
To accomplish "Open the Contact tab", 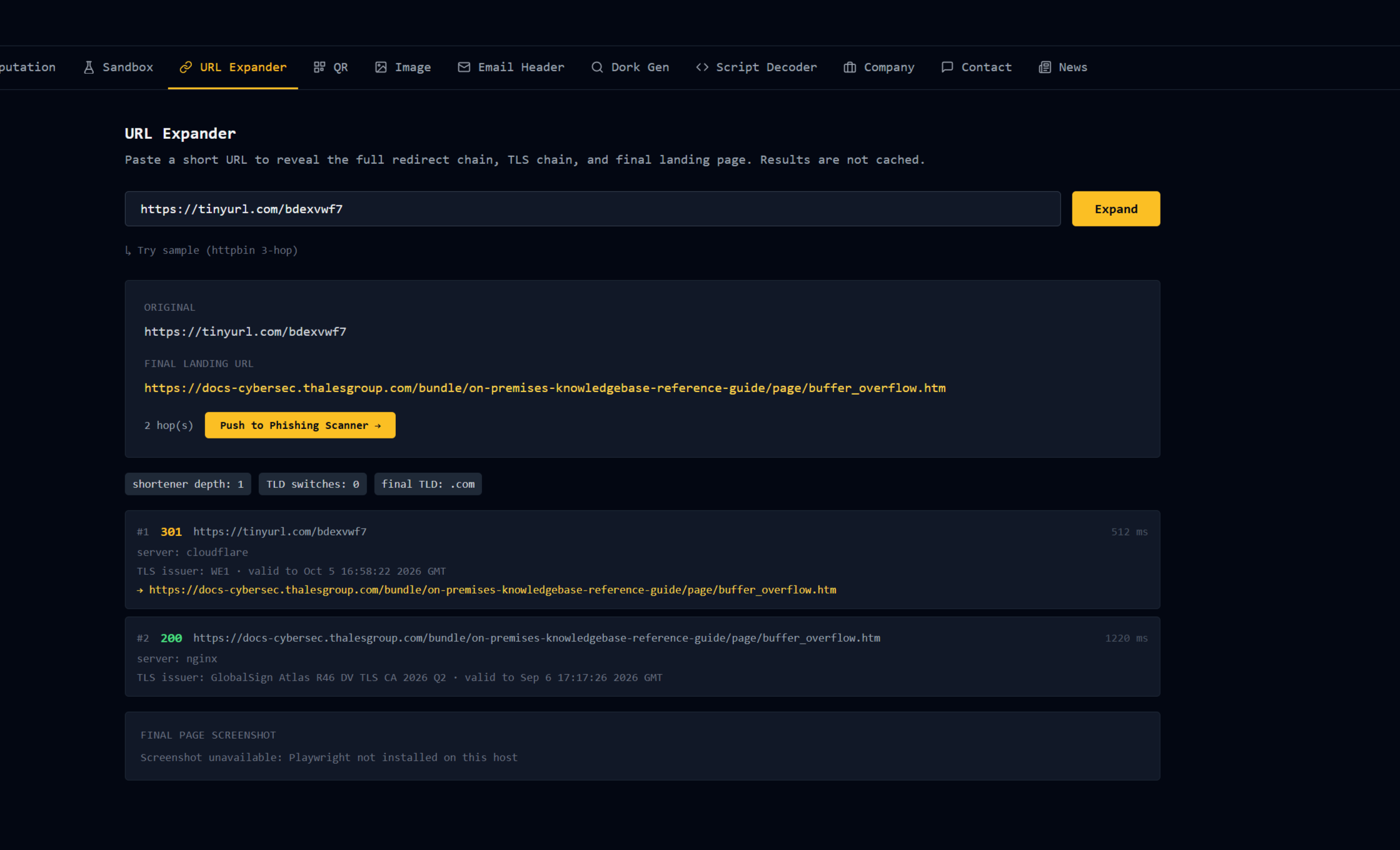I will pyautogui.click(x=977, y=67).
